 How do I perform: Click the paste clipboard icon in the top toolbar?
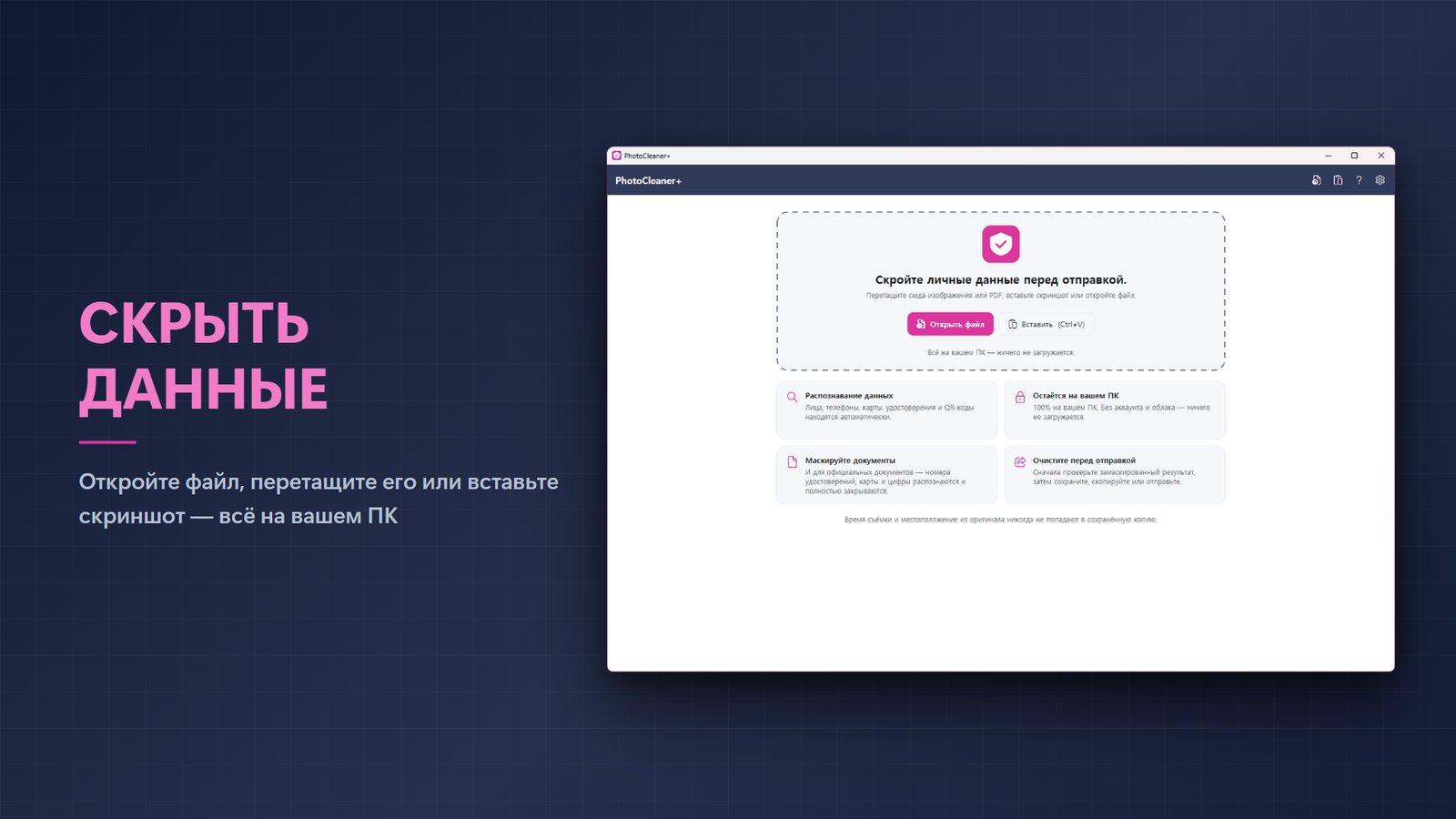point(1338,180)
